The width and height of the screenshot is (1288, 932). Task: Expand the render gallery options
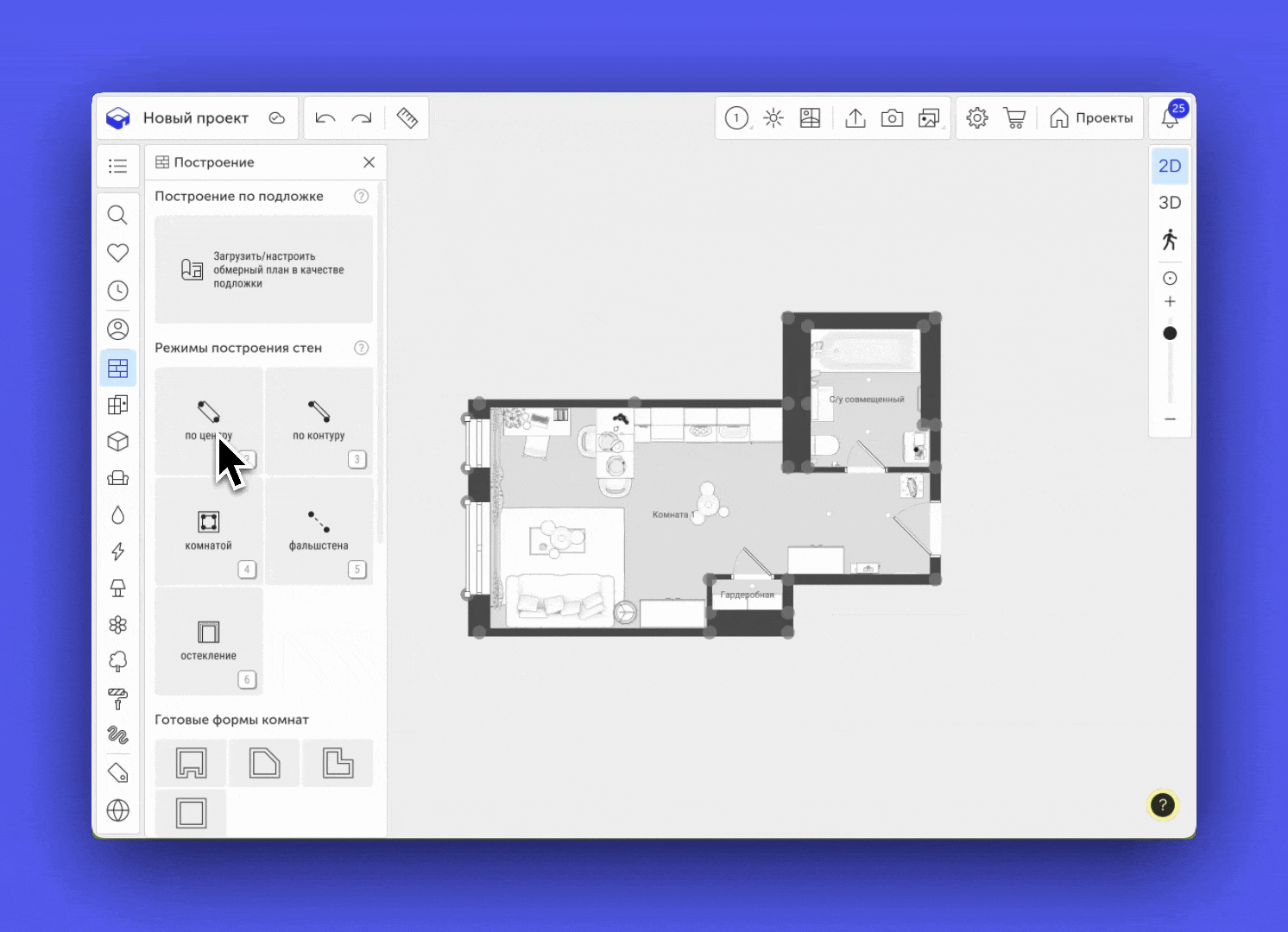(929, 118)
